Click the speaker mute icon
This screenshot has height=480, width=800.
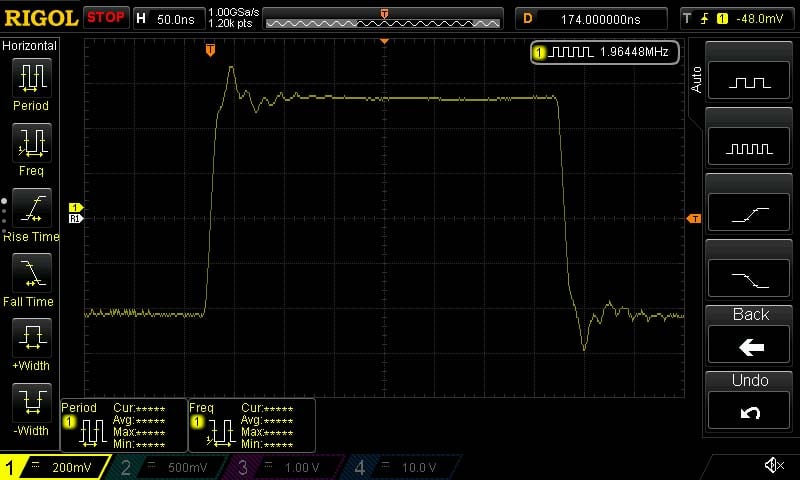click(773, 465)
